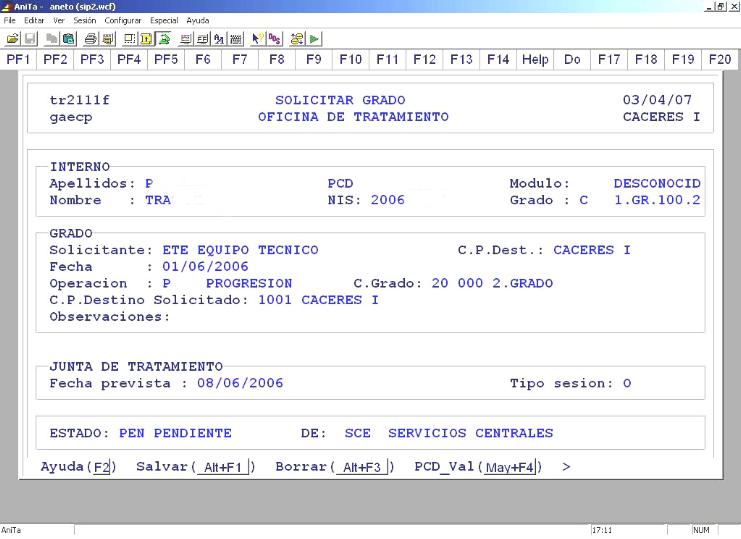Open the Sesión menu
The width and height of the screenshot is (741, 539).
pyautogui.click(x=85, y=20)
